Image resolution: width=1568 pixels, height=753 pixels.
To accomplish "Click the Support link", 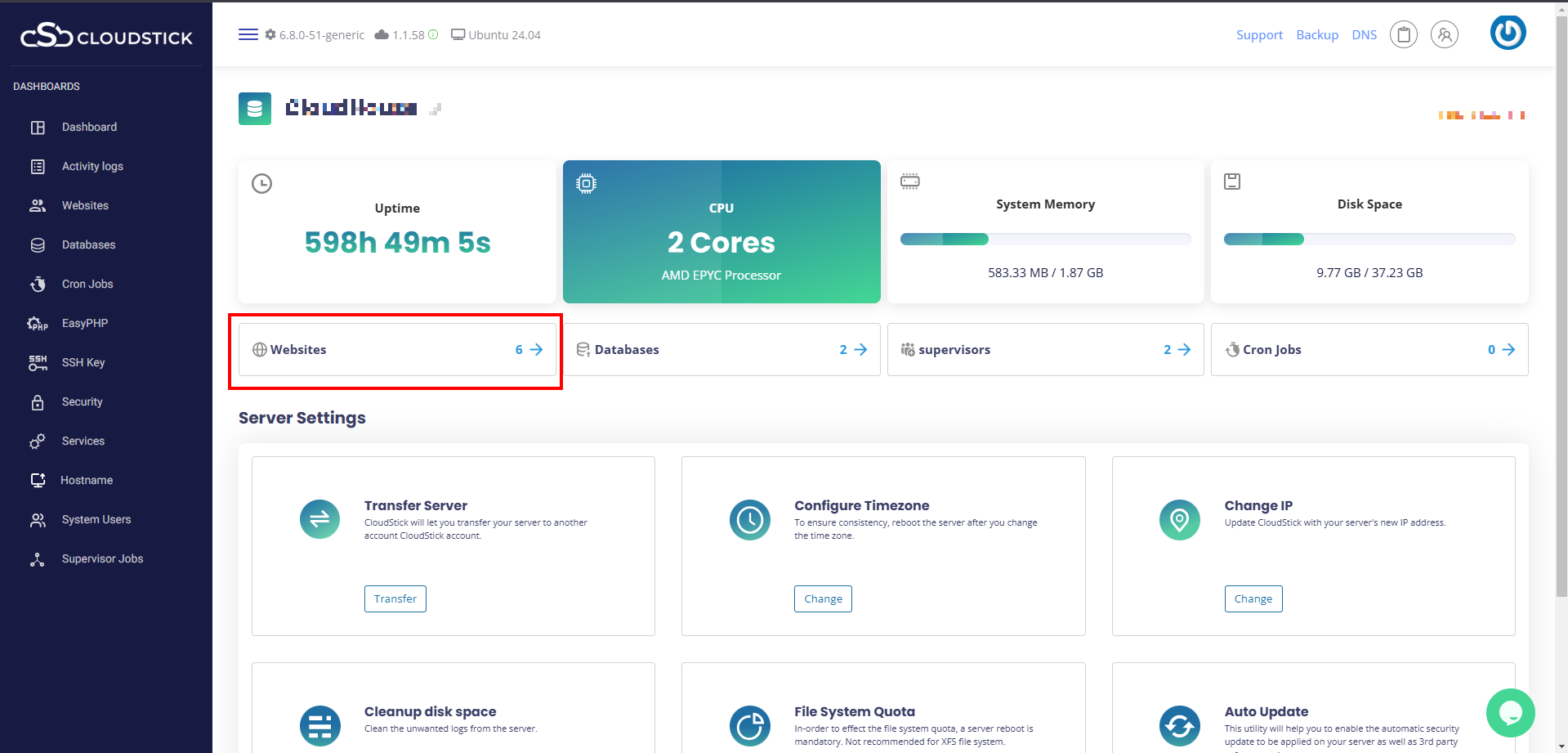I will (1259, 35).
